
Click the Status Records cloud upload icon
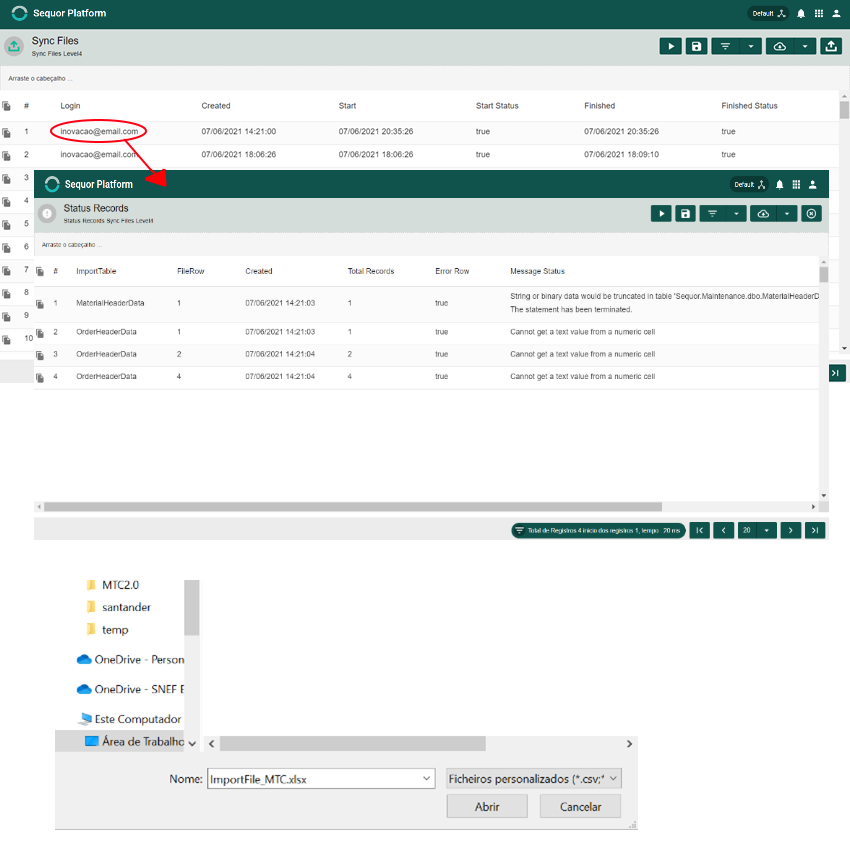tap(763, 214)
